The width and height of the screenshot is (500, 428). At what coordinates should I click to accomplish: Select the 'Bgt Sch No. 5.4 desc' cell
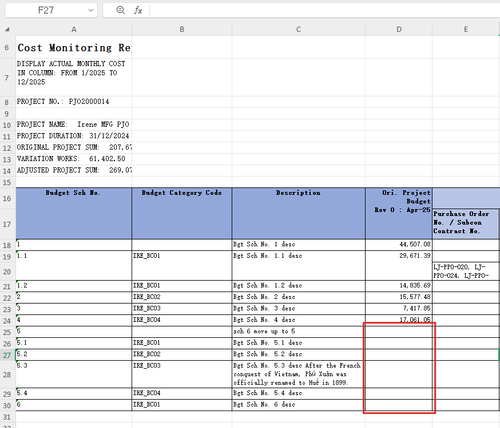tap(298, 393)
